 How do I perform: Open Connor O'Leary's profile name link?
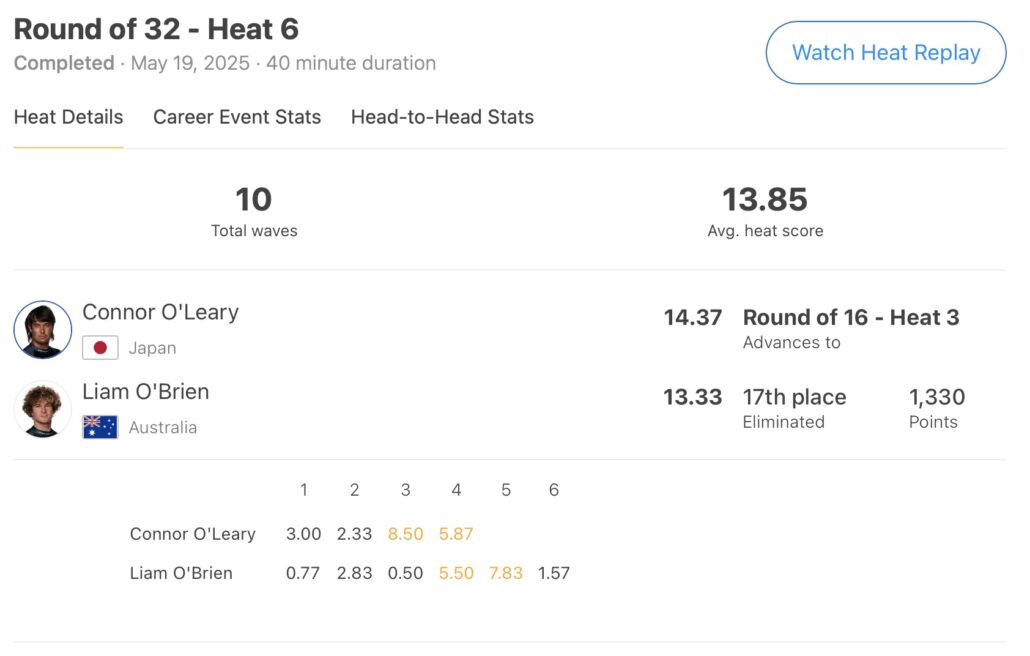160,312
